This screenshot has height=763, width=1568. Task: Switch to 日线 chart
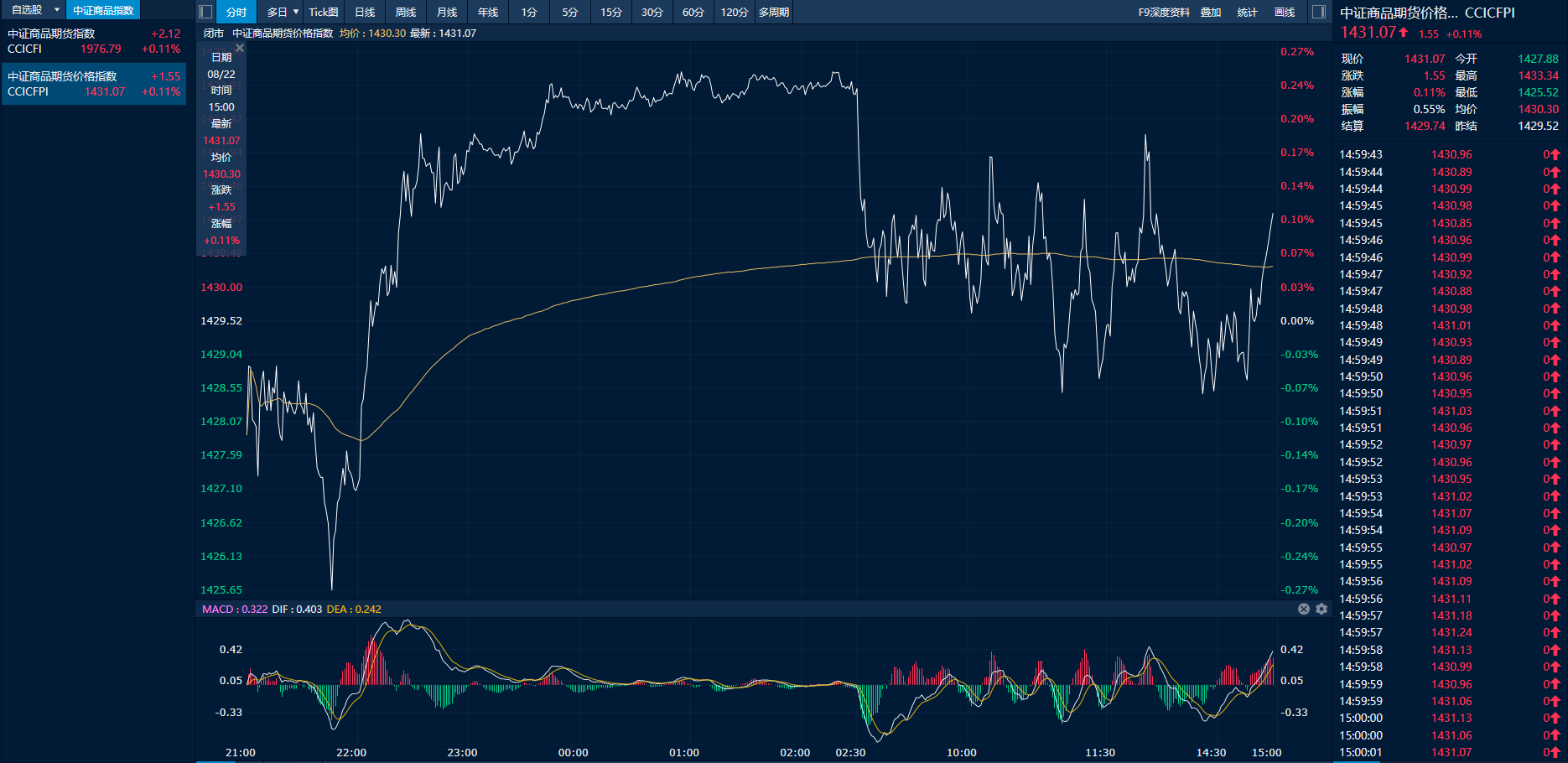(365, 12)
